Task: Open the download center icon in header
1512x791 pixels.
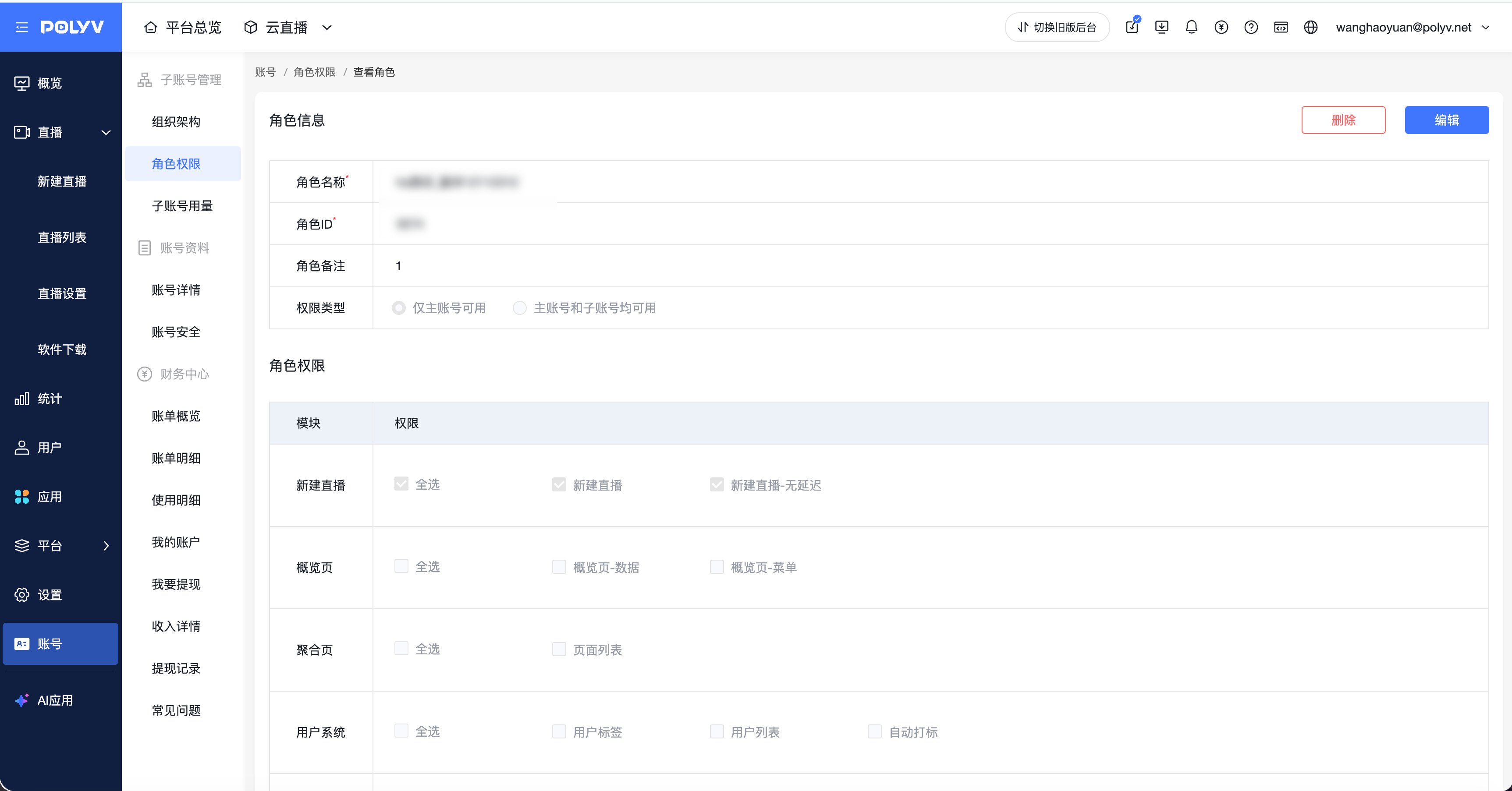Action: pos(1161,27)
